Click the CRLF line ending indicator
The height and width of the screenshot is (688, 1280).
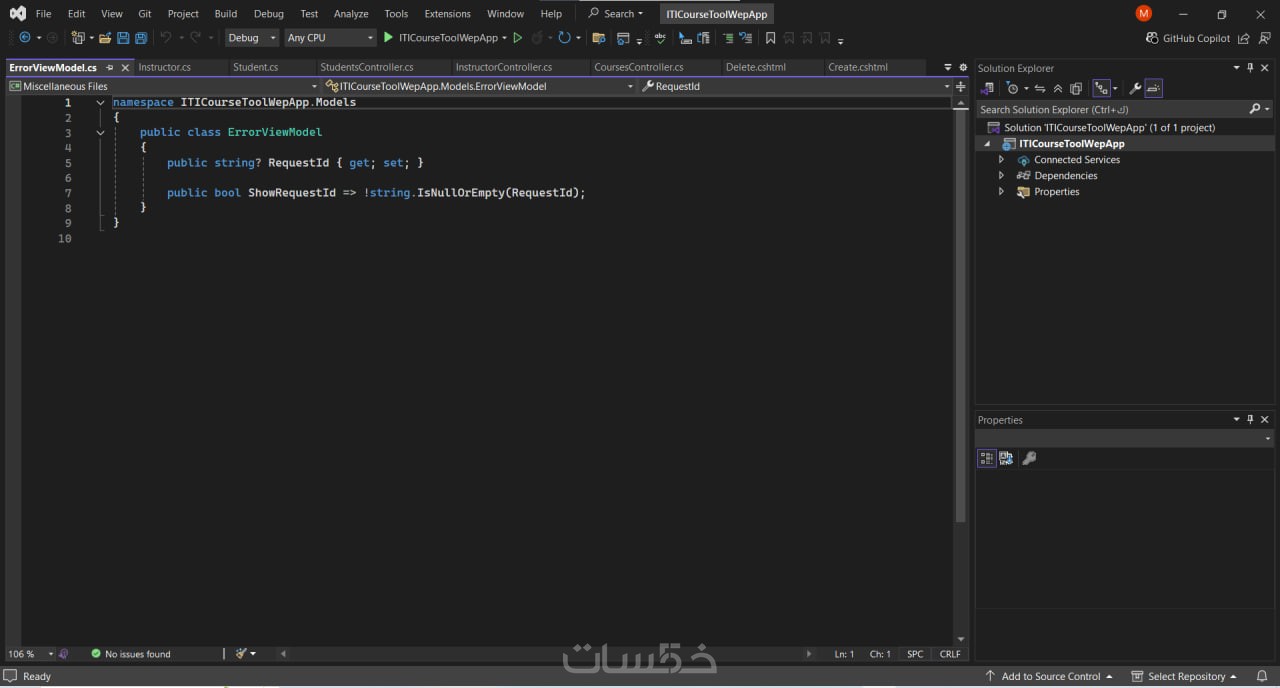click(950, 654)
